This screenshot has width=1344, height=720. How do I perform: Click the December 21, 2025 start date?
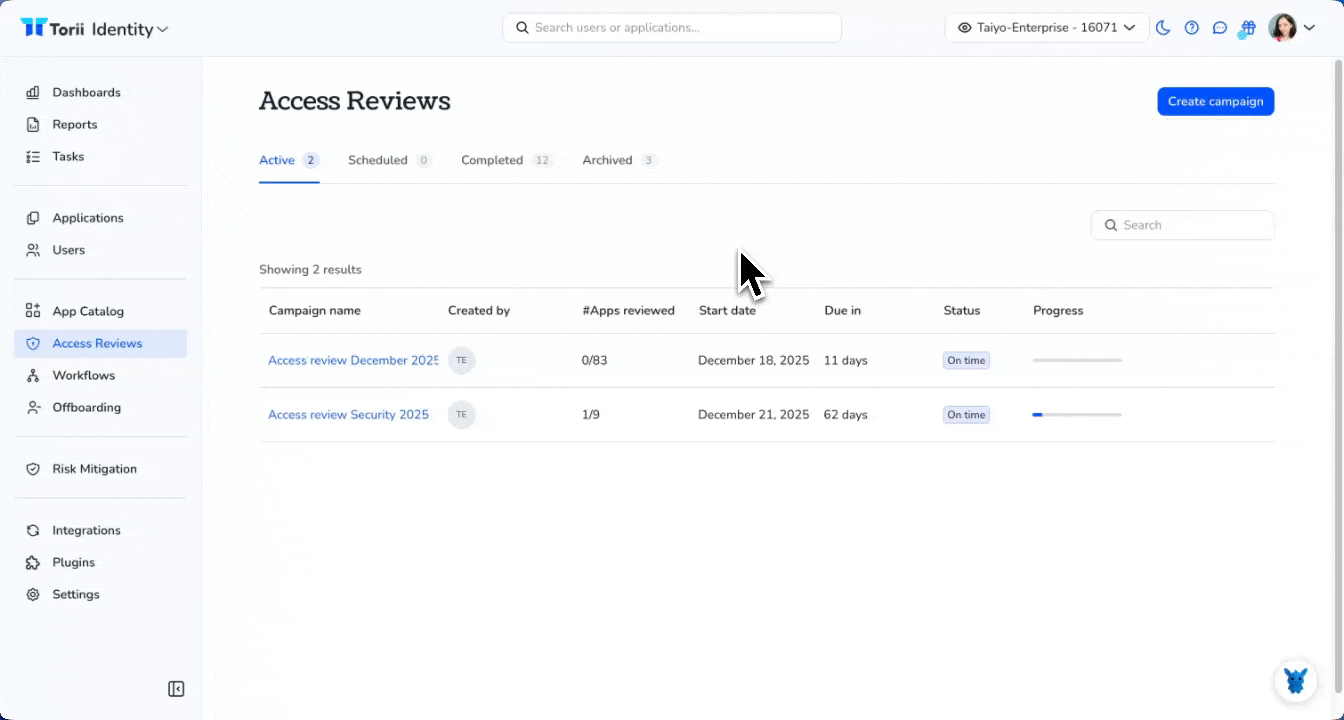(753, 414)
